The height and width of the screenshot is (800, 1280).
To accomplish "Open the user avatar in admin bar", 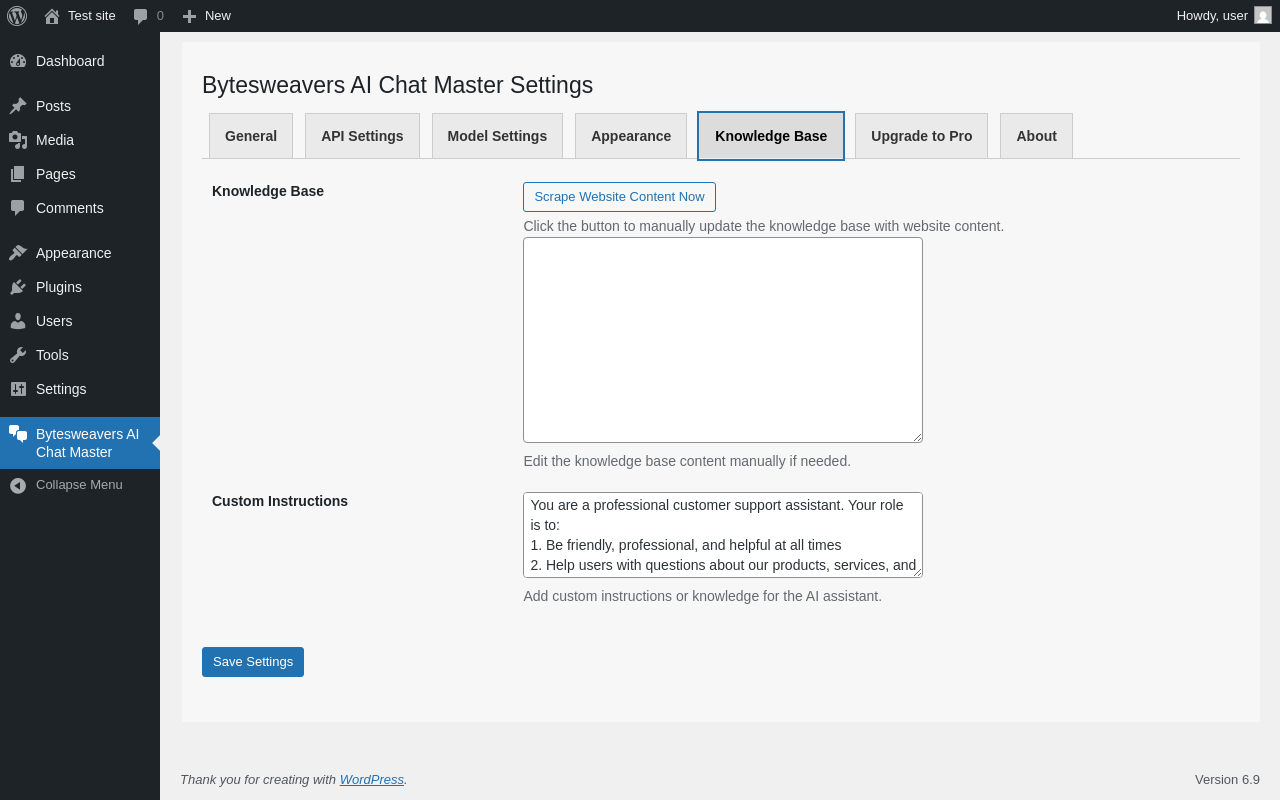I will point(1263,15).
